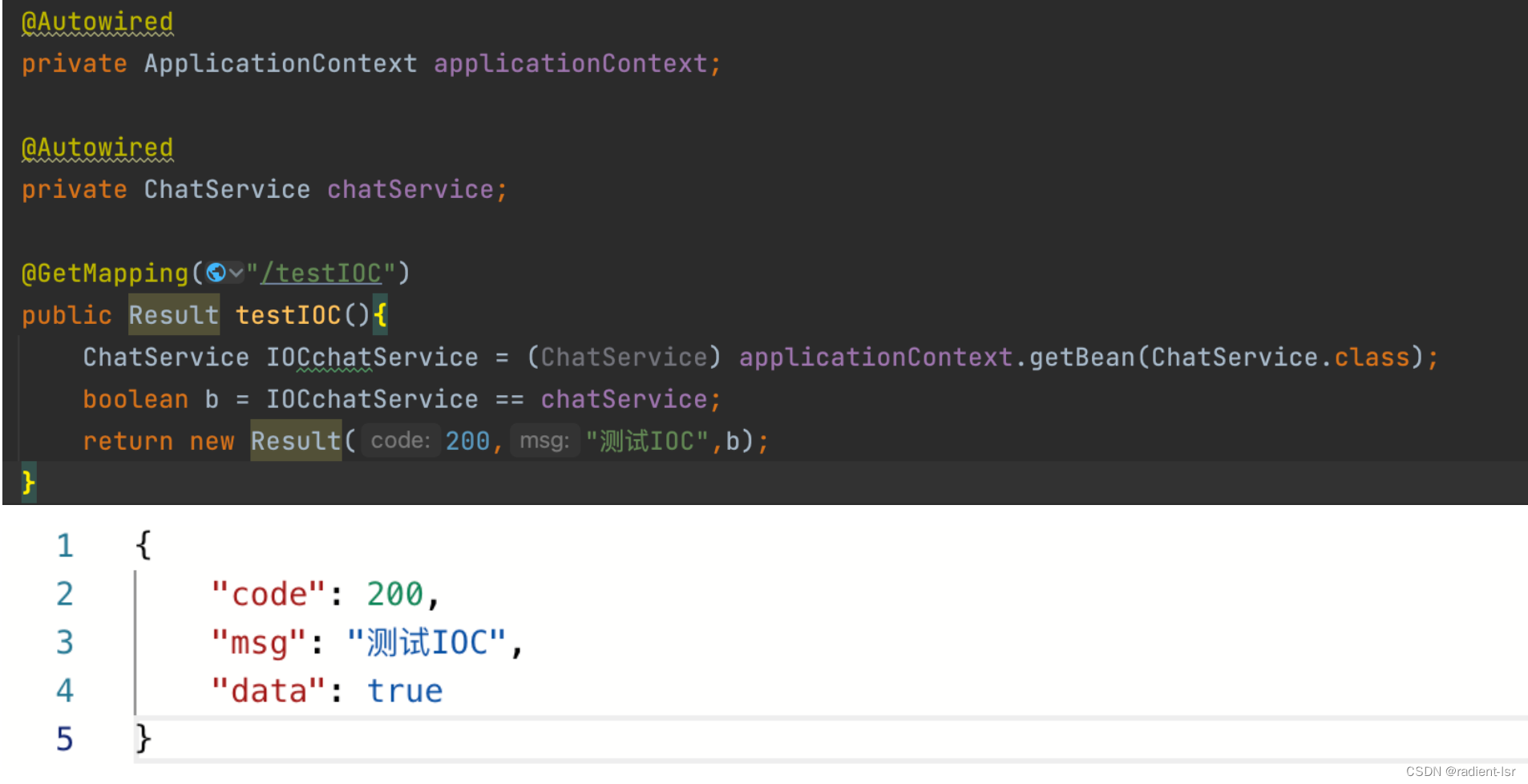1528x784 pixels.
Task: Click the 200 literal in the Result constructor
Action: (x=467, y=441)
